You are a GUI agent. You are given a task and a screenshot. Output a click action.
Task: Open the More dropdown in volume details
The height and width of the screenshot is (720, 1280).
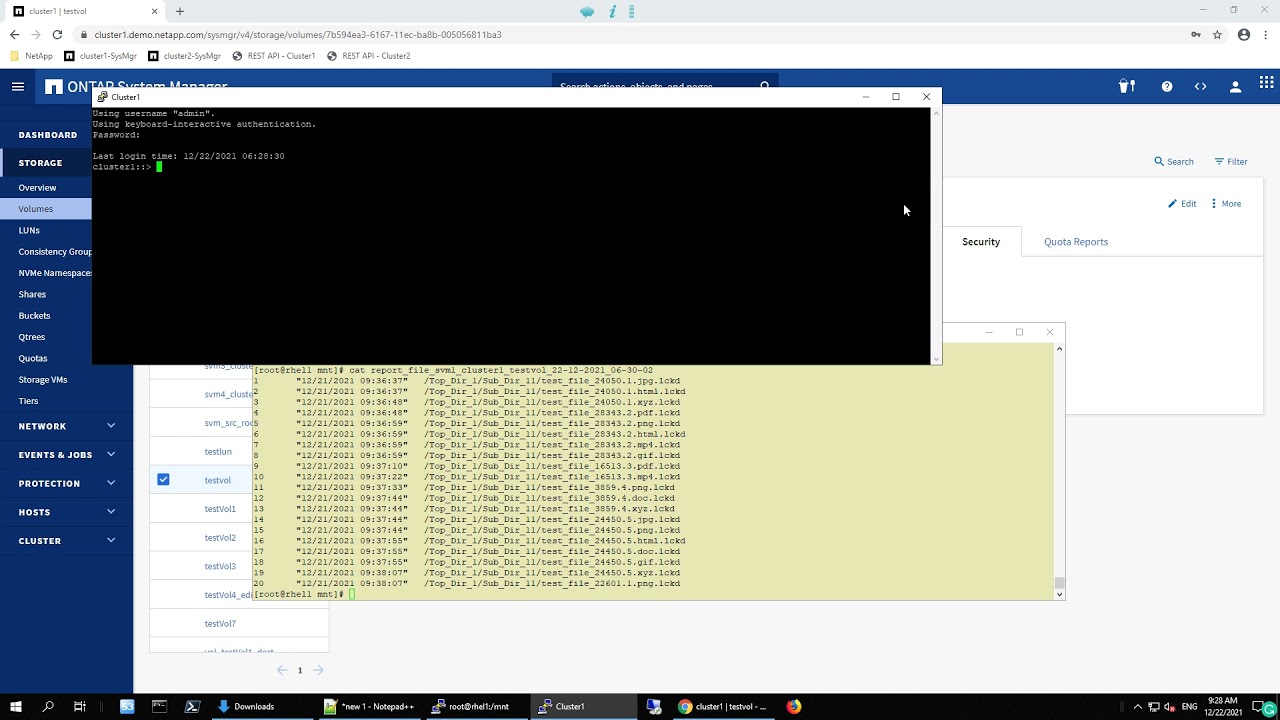click(1226, 204)
